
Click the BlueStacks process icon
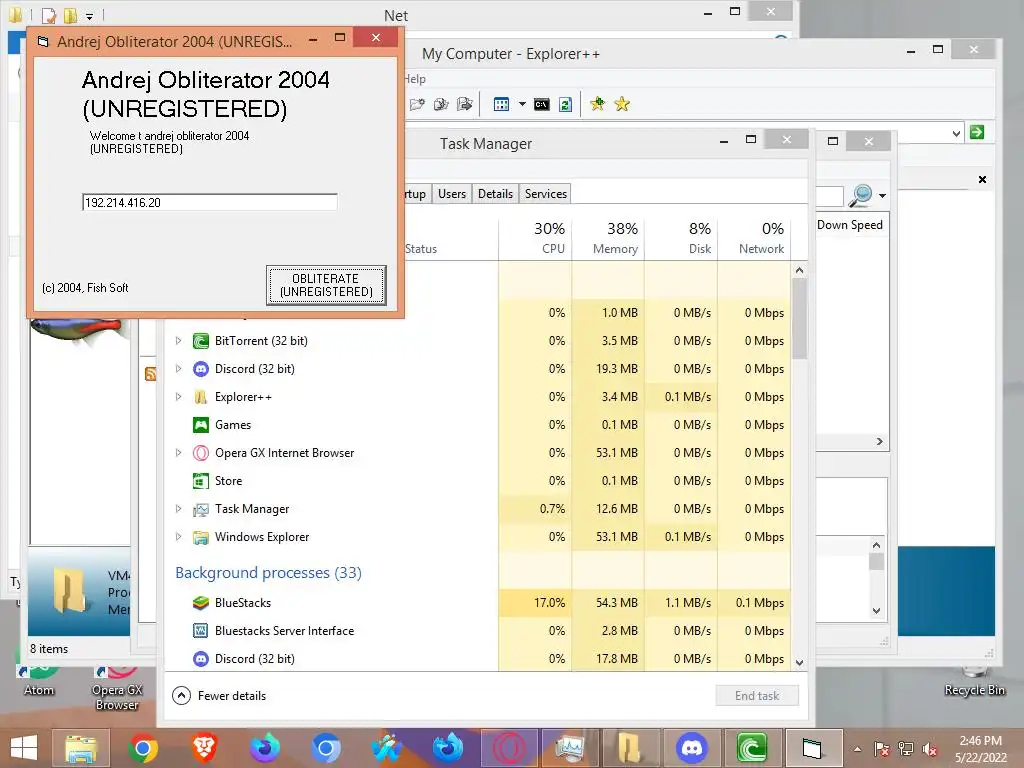tap(200, 603)
